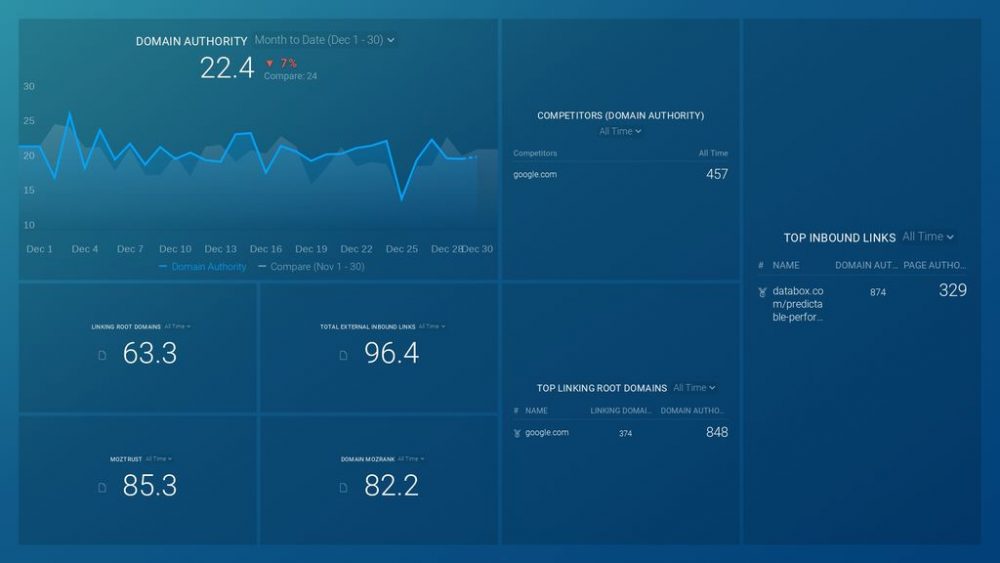Screen dimensions: 1000x563
Task: Click the icon next to MozTrust value 85.3
Action: (102, 488)
